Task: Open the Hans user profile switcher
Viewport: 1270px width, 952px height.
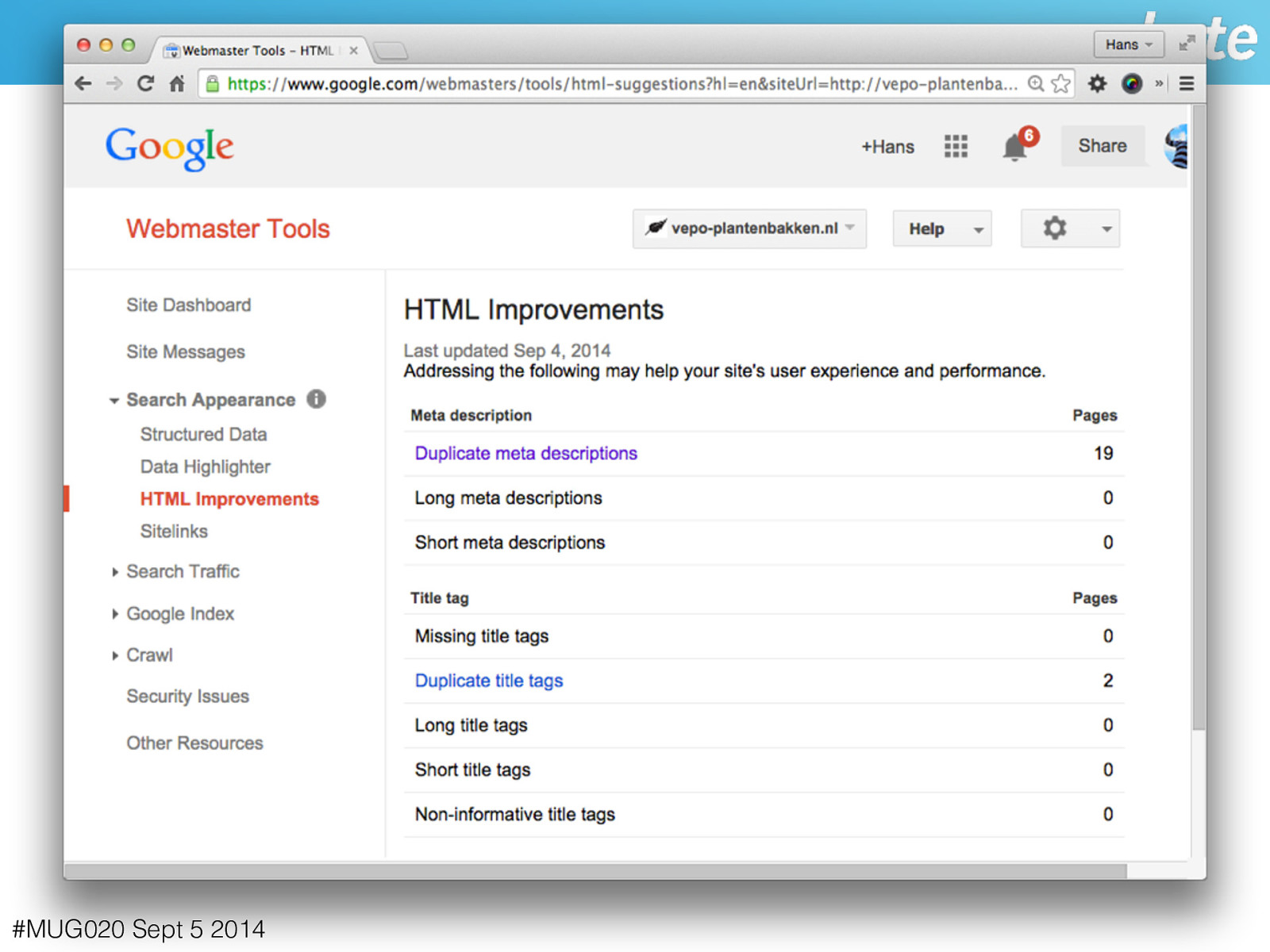Action: point(1129,44)
